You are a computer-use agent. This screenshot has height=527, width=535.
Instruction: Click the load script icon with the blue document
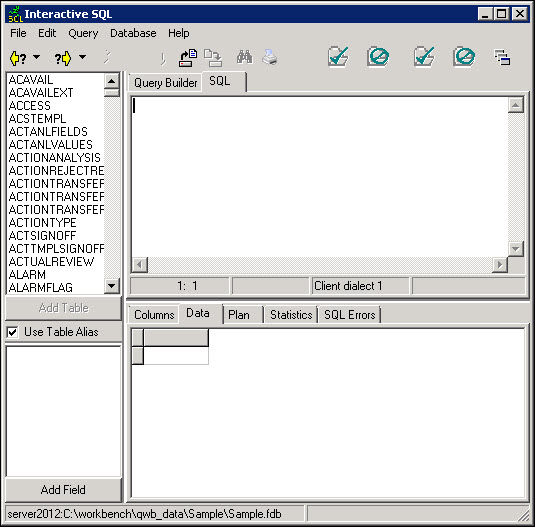188,58
